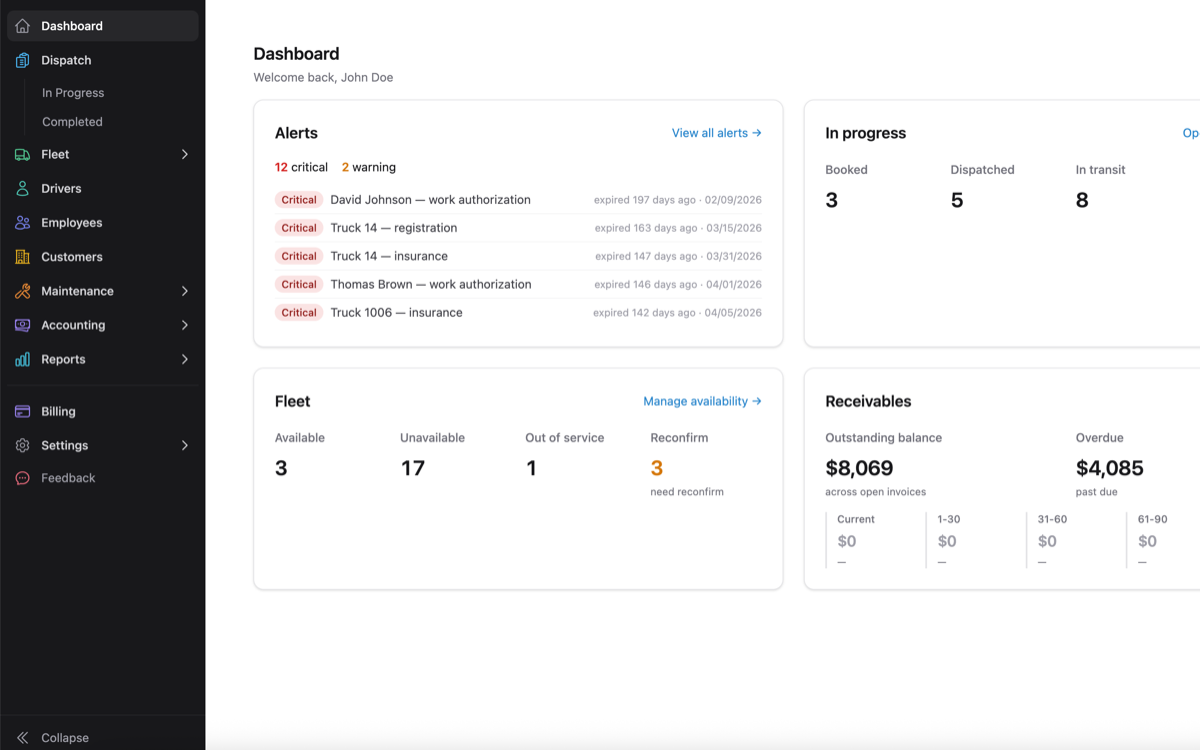Click the Collapse double-chevron icon

22,738
